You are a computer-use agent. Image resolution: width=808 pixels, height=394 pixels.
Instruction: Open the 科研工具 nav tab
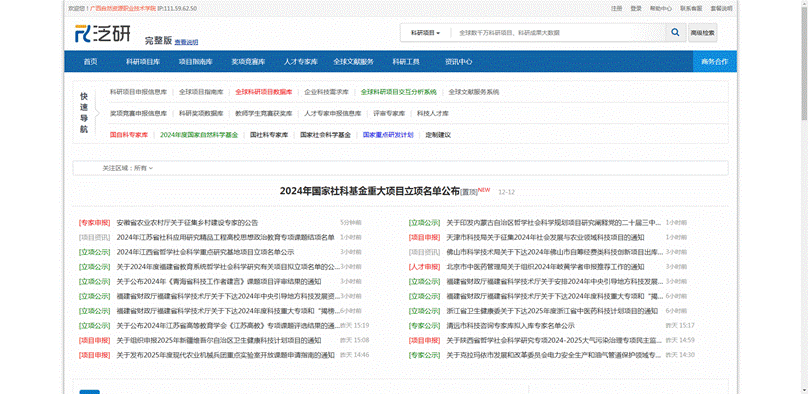click(x=406, y=62)
